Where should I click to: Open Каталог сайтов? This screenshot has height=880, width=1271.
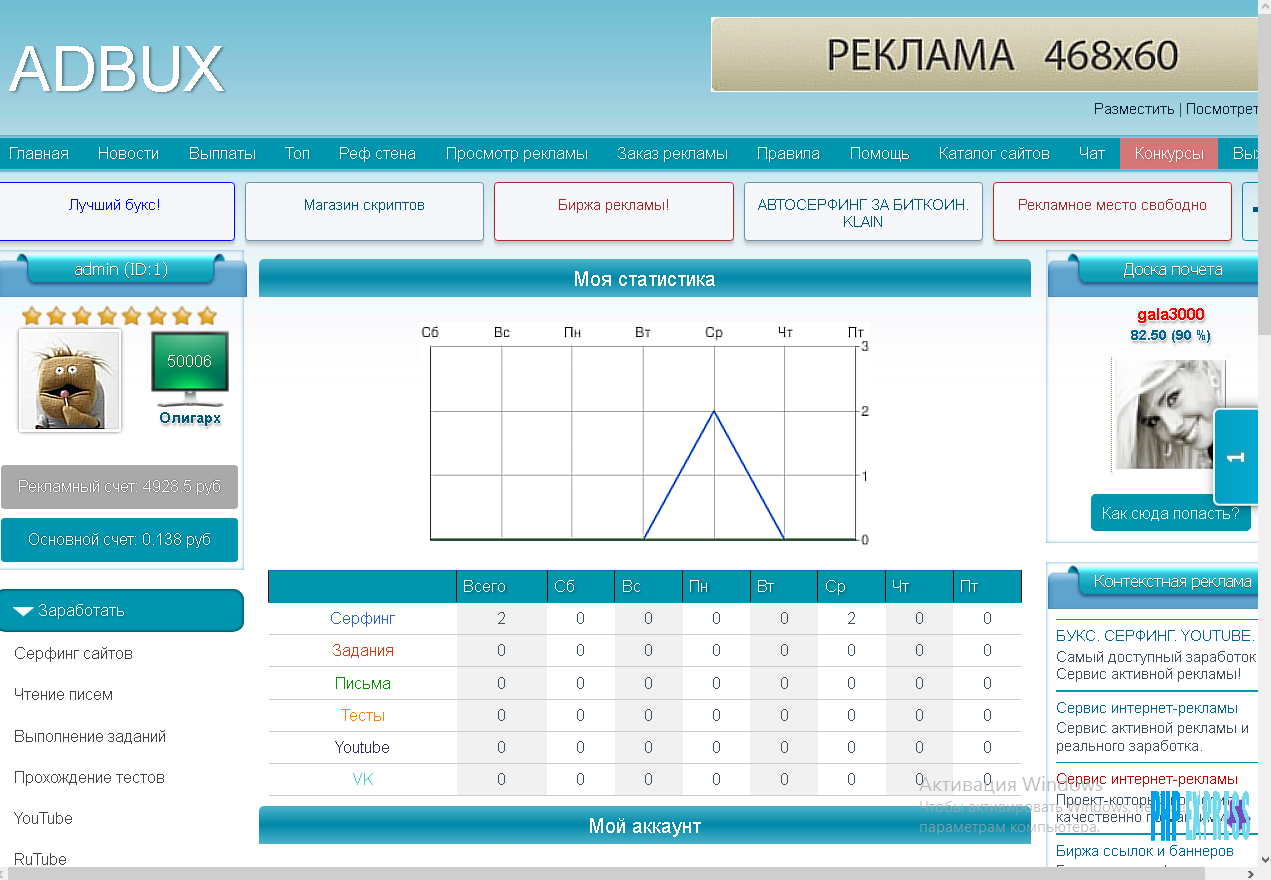pos(994,153)
